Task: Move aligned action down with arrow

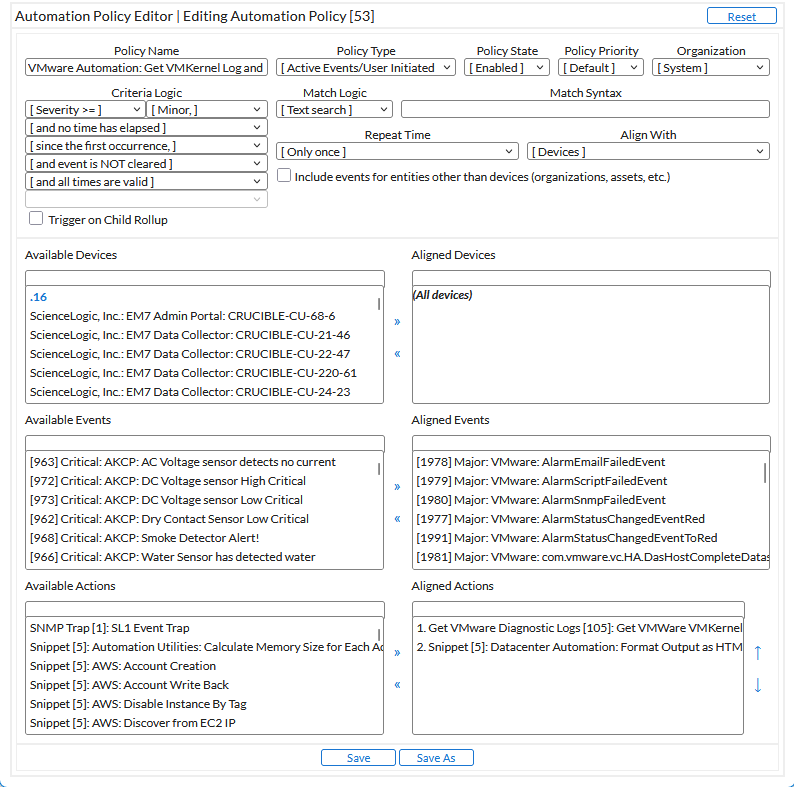Action: [x=758, y=685]
